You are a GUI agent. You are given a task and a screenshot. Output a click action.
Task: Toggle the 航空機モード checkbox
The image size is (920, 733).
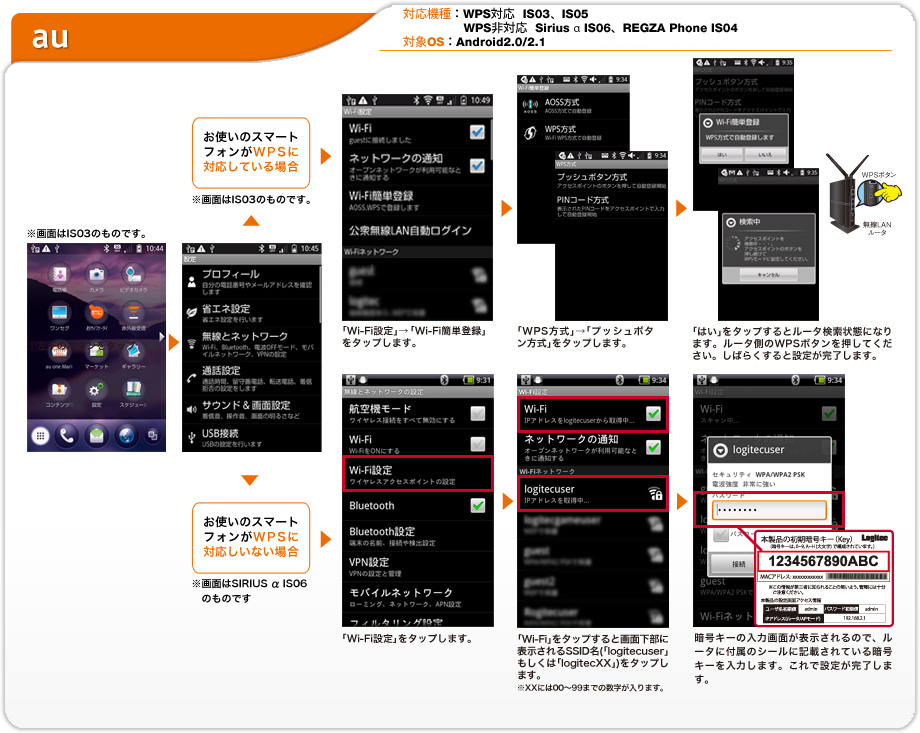(478, 414)
